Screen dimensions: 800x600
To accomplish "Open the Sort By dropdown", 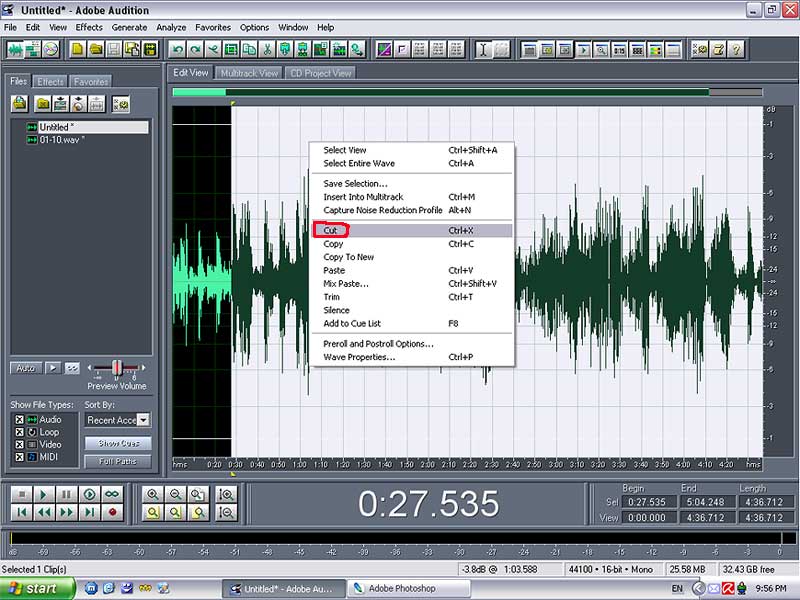I will click(144, 420).
